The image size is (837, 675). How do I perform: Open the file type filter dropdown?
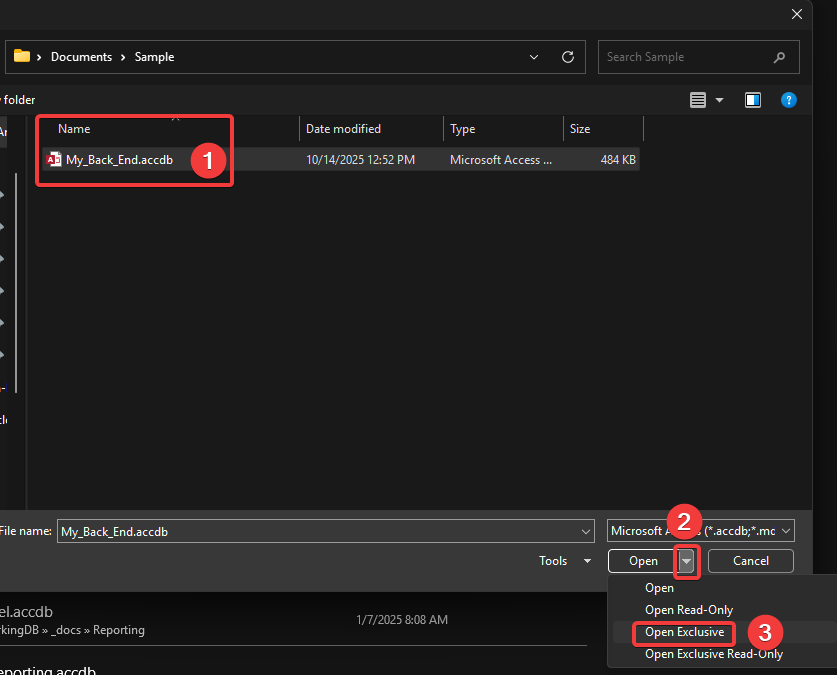tap(786, 532)
